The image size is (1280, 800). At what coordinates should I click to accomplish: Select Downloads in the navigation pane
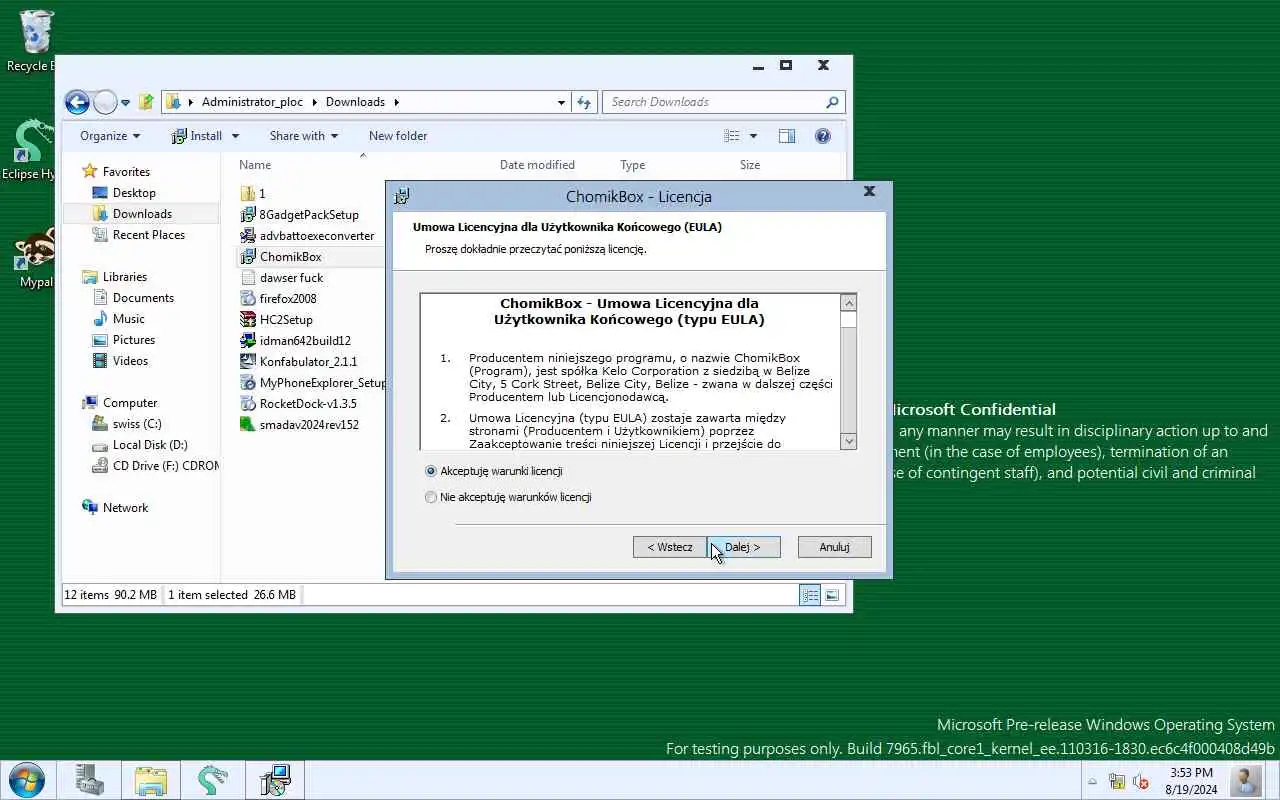tap(142, 214)
